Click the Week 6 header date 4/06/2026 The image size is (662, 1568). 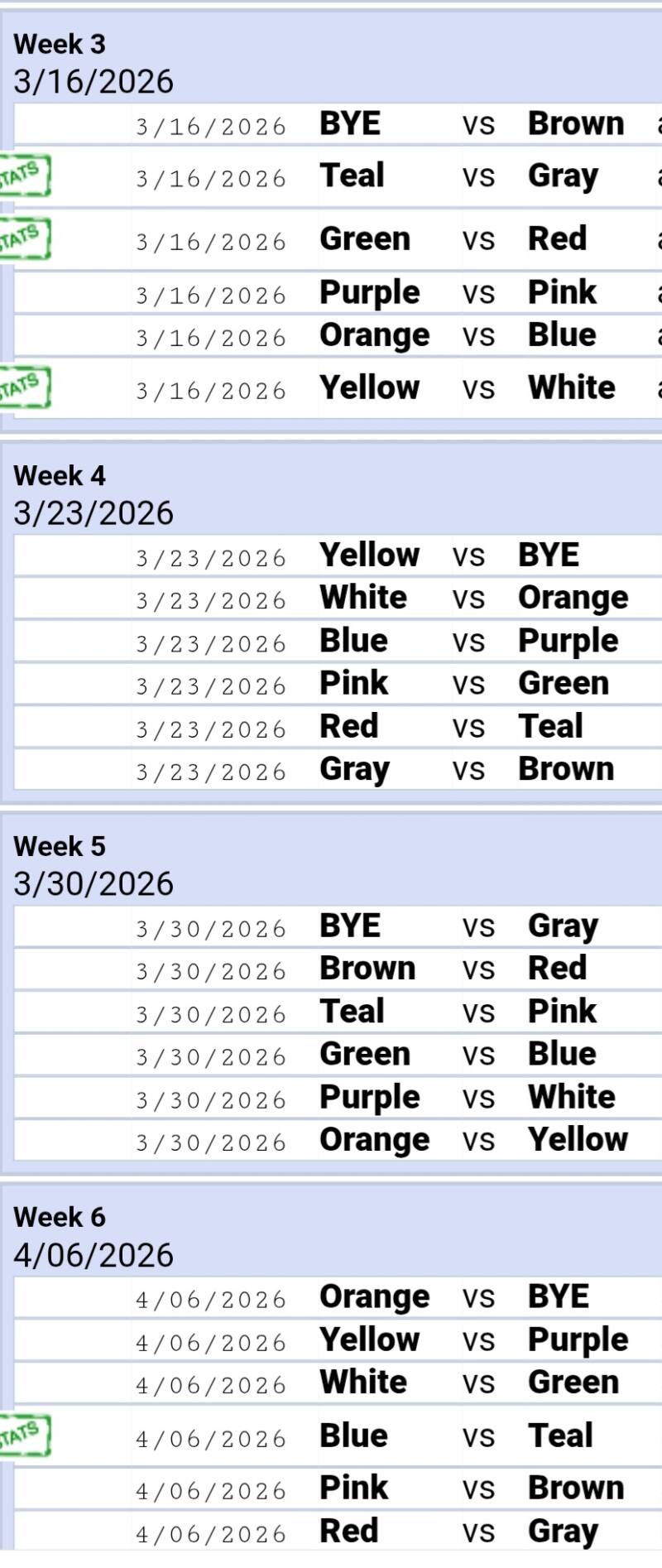[x=94, y=1256]
